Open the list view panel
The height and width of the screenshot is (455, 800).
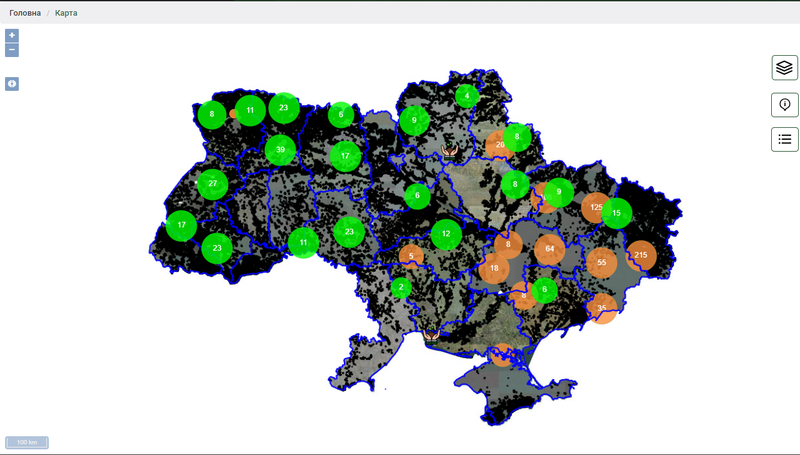tap(784, 139)
